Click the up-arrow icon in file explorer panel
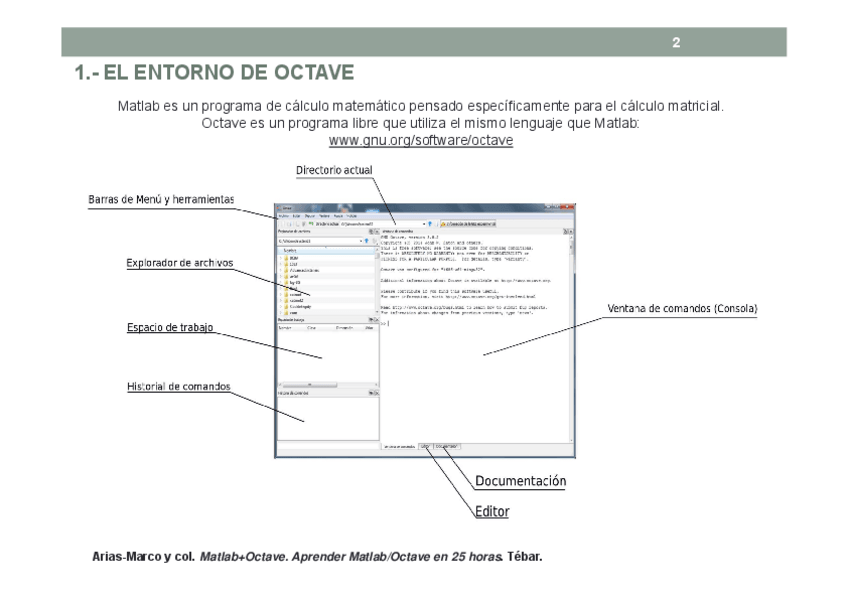The width and height of the screenshot is (848, 599). [367, 241]
